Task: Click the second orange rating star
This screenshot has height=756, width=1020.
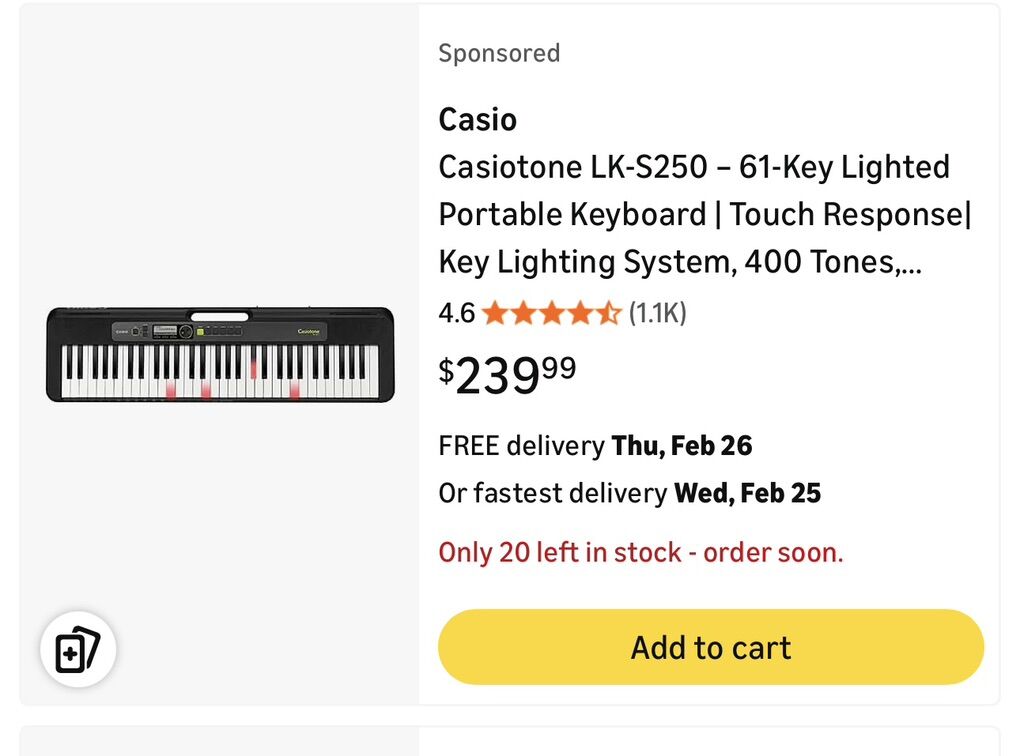Action: [x=524, y=314]
